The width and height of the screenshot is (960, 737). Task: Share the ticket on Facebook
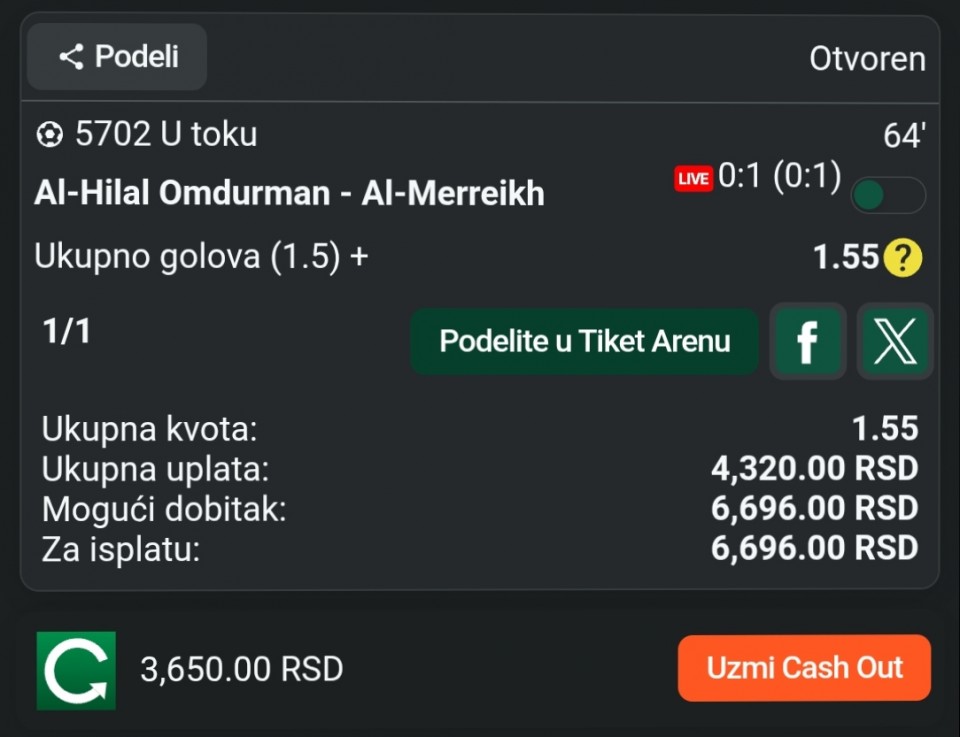click(x=807, y=342)
